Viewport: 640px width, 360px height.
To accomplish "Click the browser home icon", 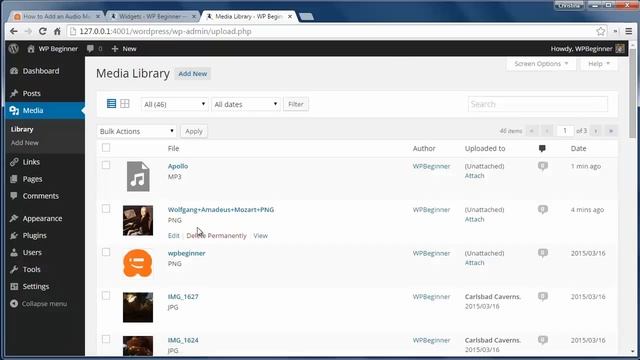I will (x=57, y=31).
